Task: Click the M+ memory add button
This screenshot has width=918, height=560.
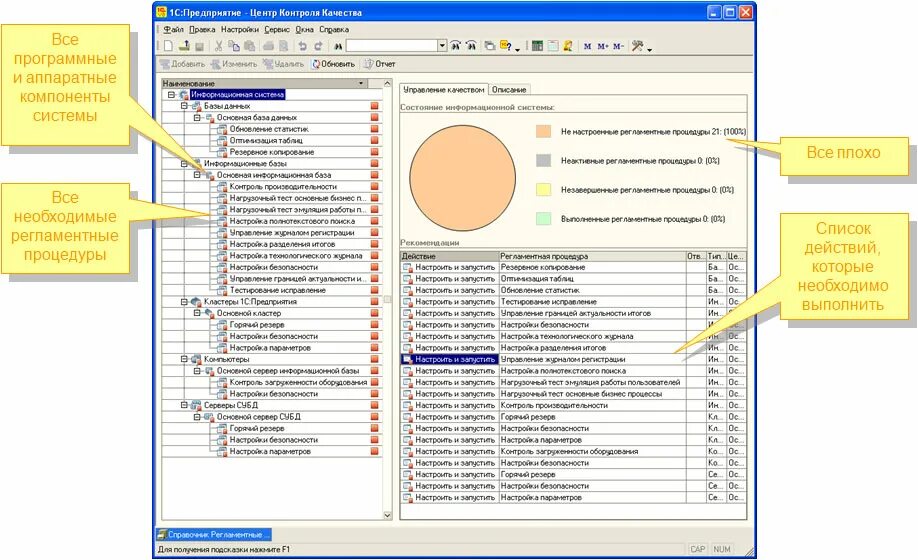Action: pos(603,46)
